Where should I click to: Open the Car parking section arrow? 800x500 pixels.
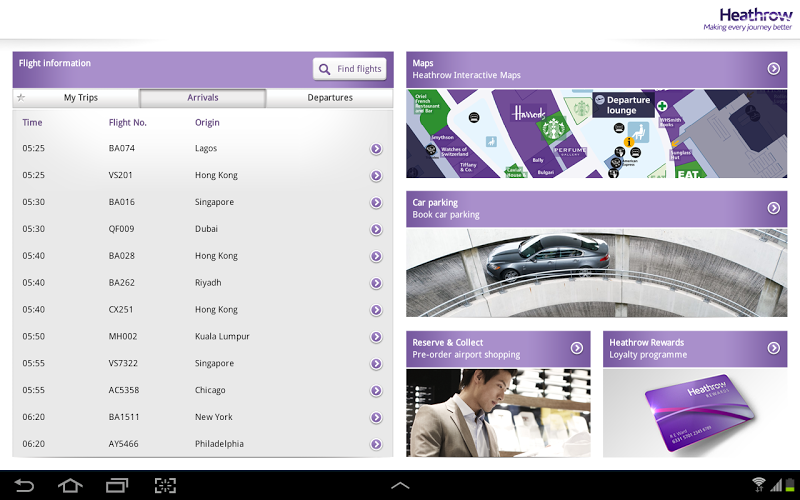pos(773,208)
